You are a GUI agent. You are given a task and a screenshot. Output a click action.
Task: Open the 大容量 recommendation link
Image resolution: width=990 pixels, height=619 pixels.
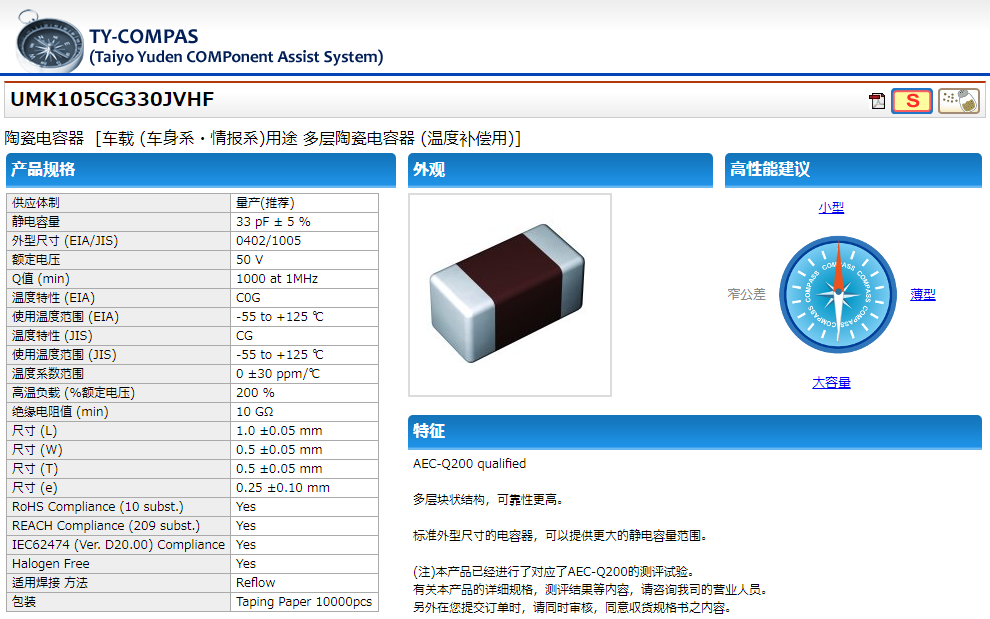tap(831, 383)
